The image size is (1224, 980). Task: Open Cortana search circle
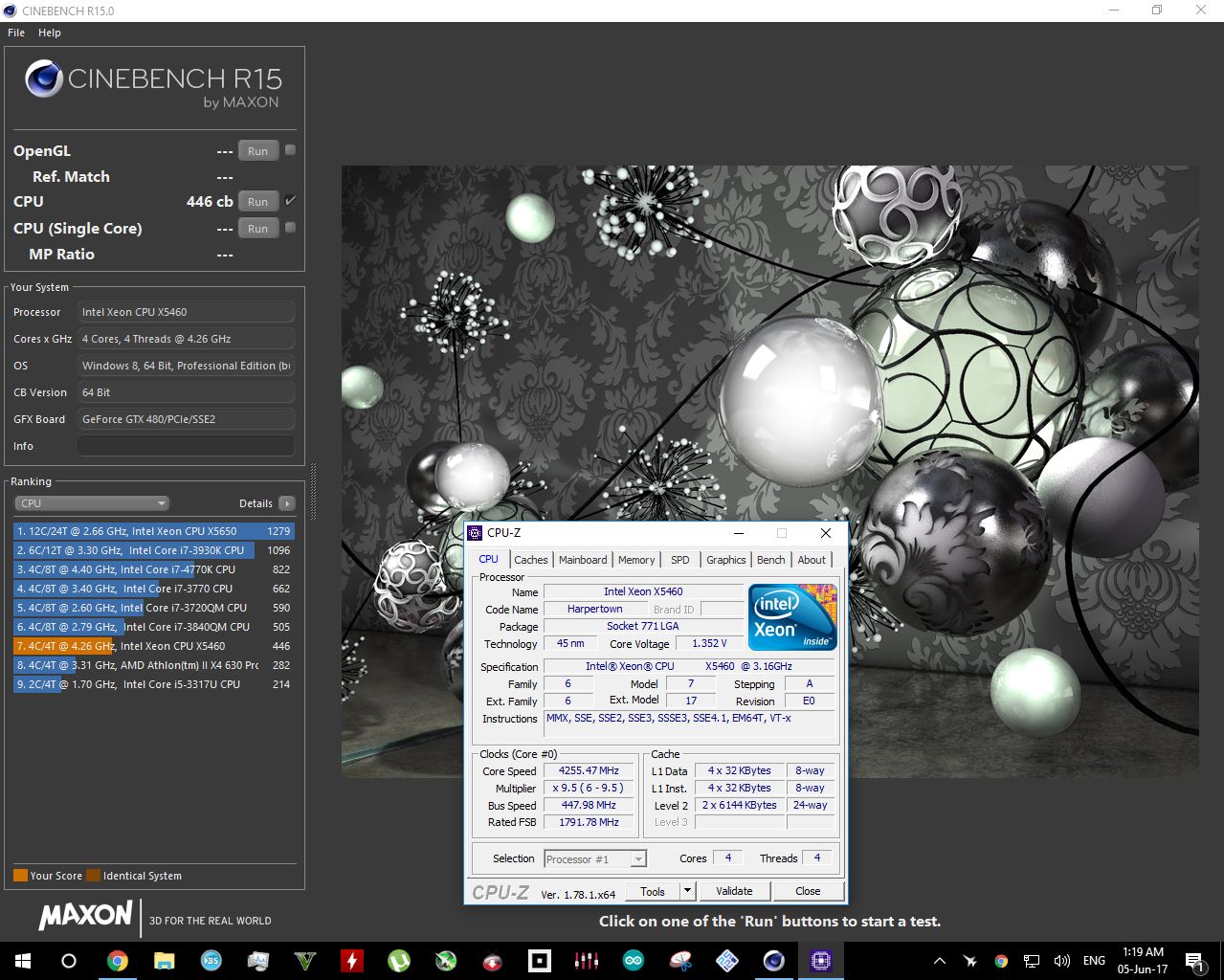point(69,961)
